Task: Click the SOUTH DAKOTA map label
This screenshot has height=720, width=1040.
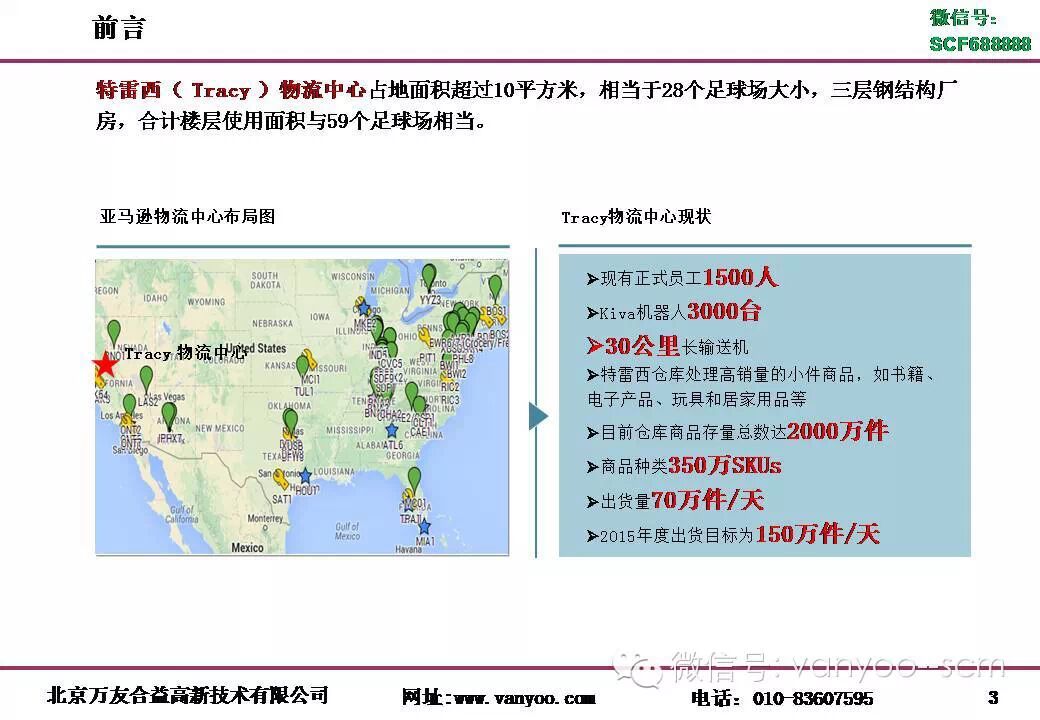Action: [265, 280]
